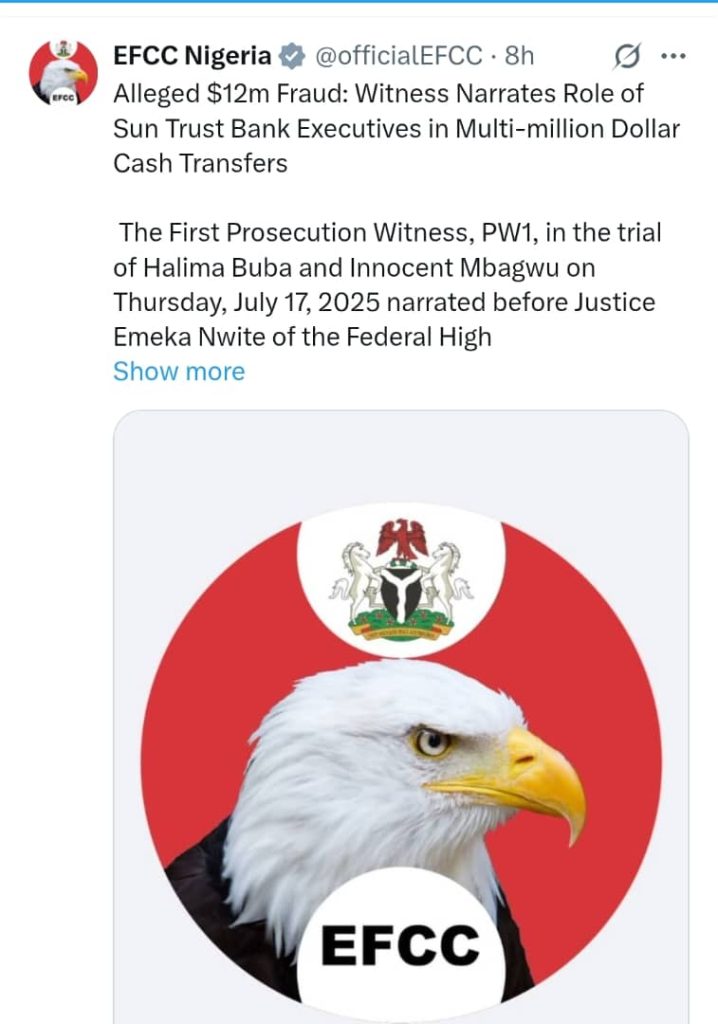Image resolution: width=718 pixels, height=1024 pixels.
Task: Expand the post with Show more
Action: coord(179,372)
